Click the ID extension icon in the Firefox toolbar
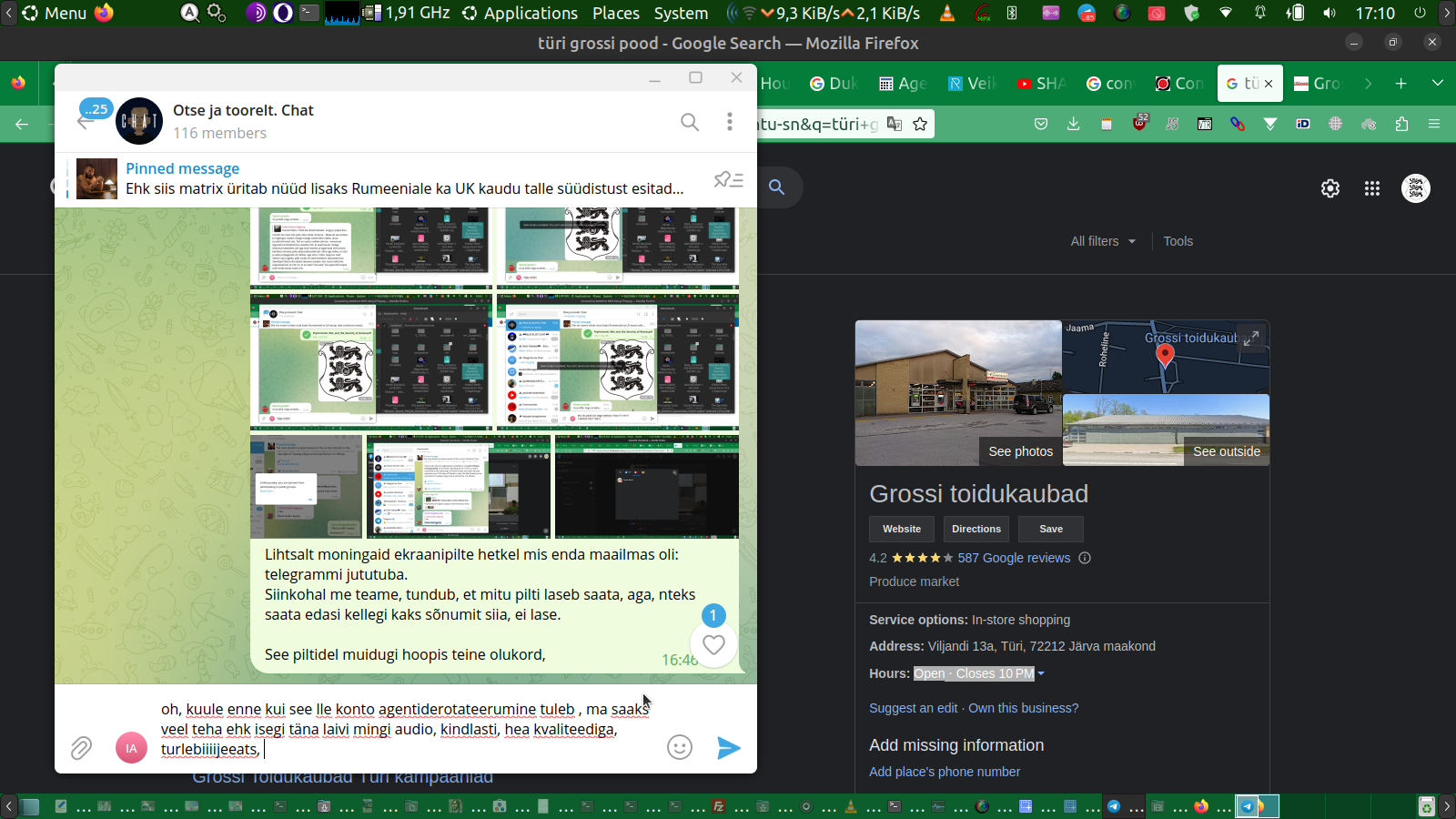 click(1303, 124)
